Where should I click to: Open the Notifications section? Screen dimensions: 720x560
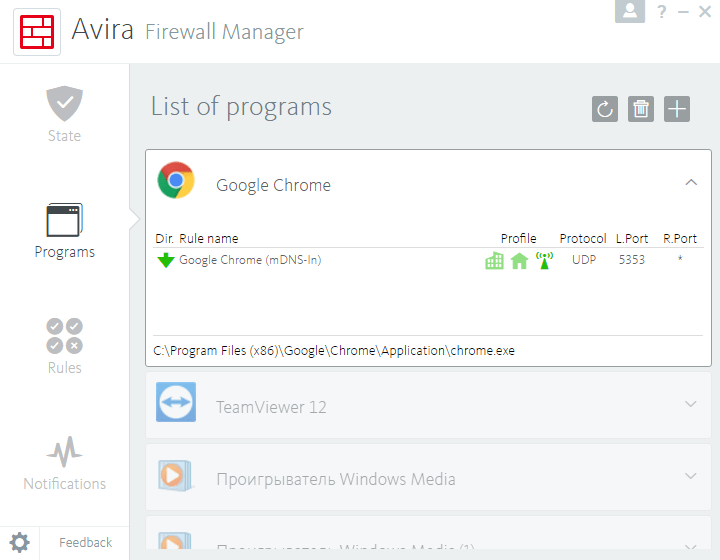point(64,464)
